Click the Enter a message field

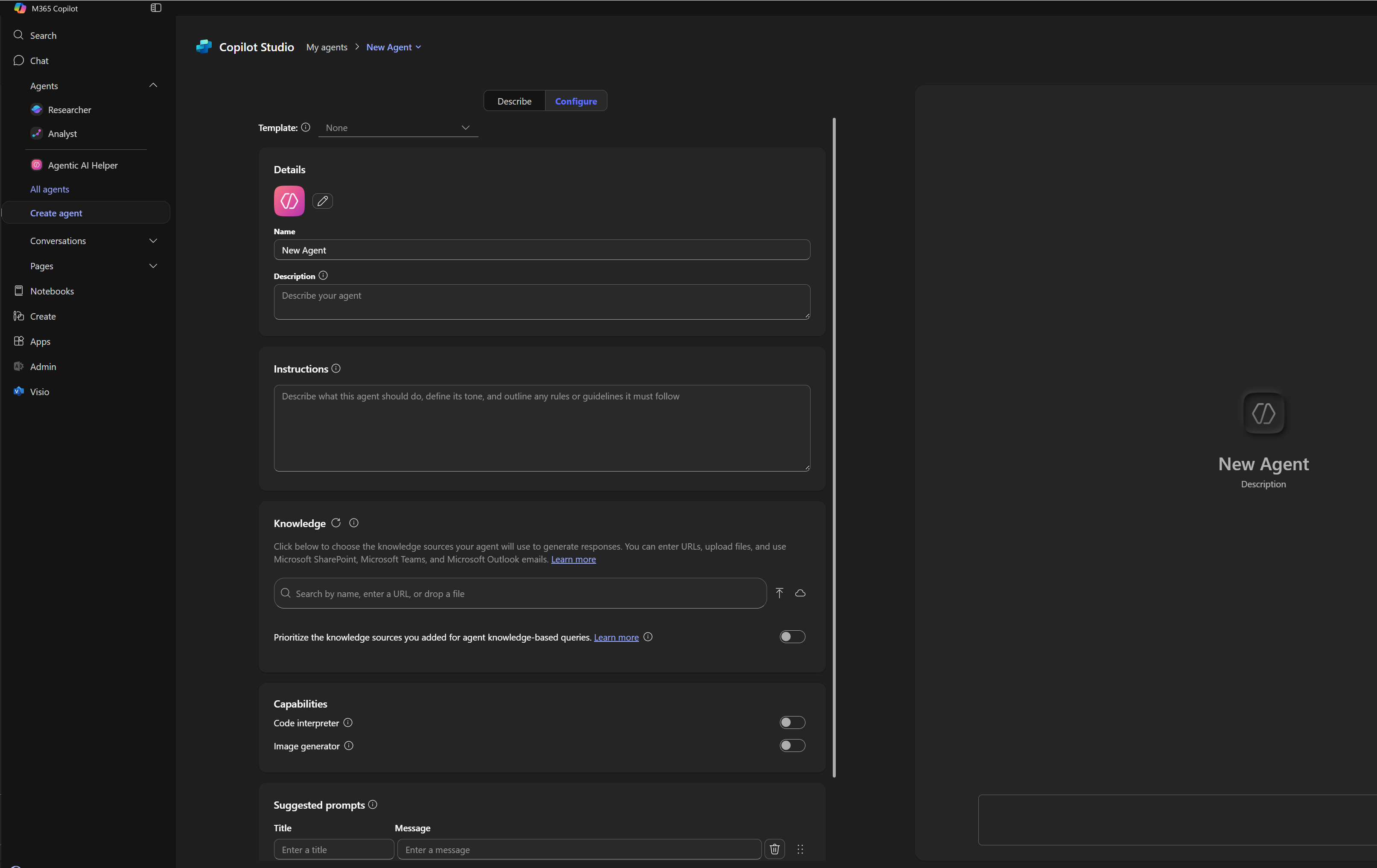[579, 849]
